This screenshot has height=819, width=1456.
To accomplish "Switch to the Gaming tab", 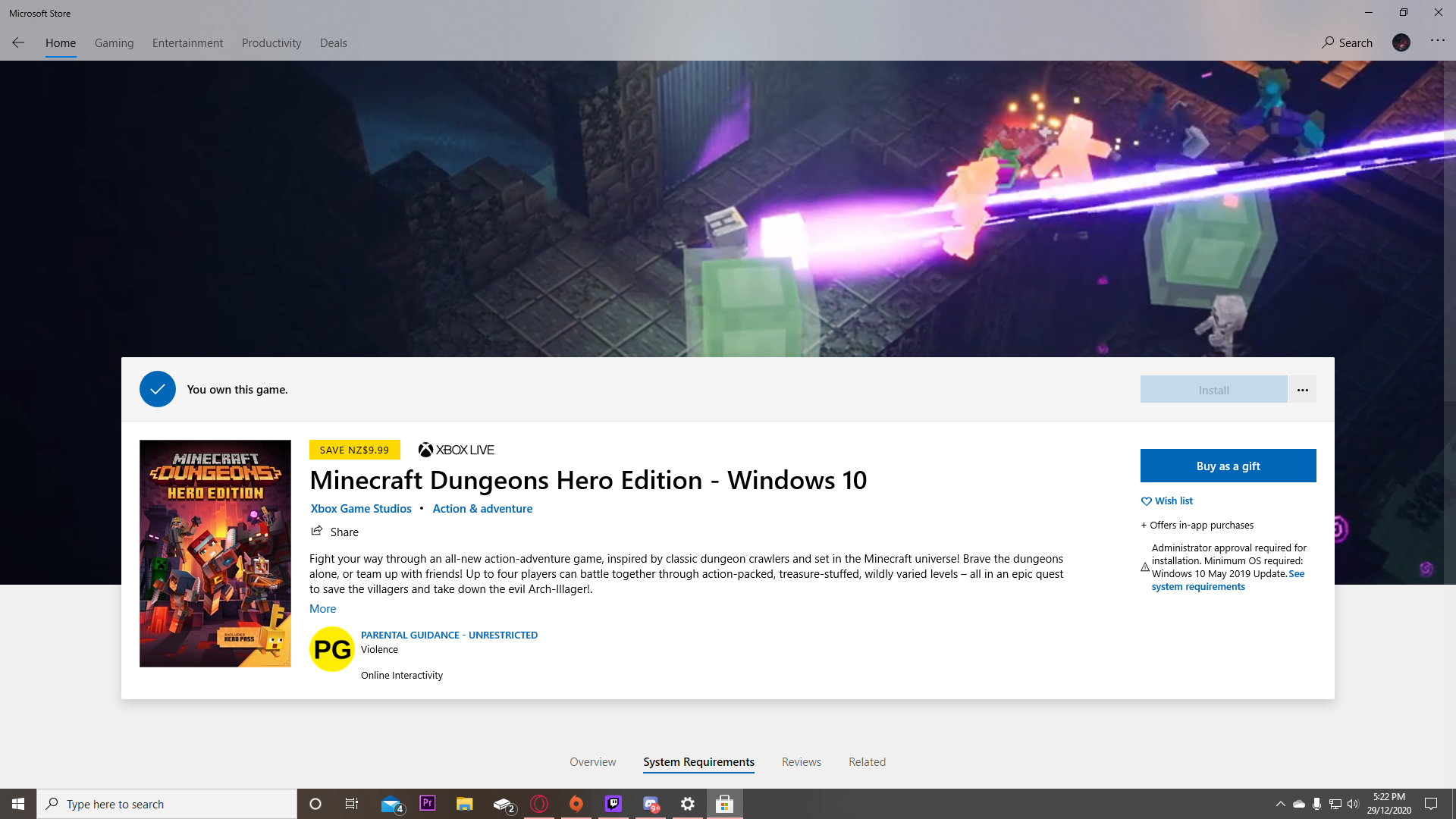I will pyautogui.click(x=115, y=43).
